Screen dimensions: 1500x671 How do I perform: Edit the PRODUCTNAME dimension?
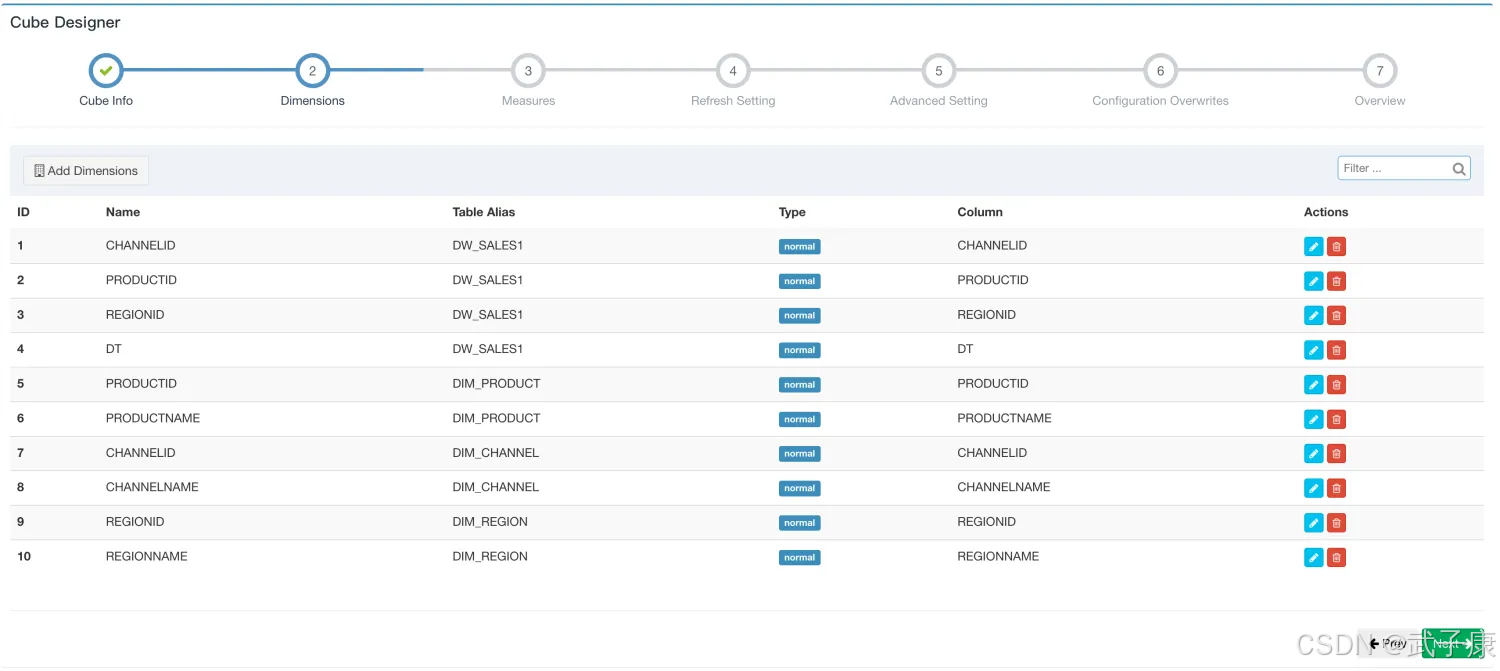pos(1313,419)
